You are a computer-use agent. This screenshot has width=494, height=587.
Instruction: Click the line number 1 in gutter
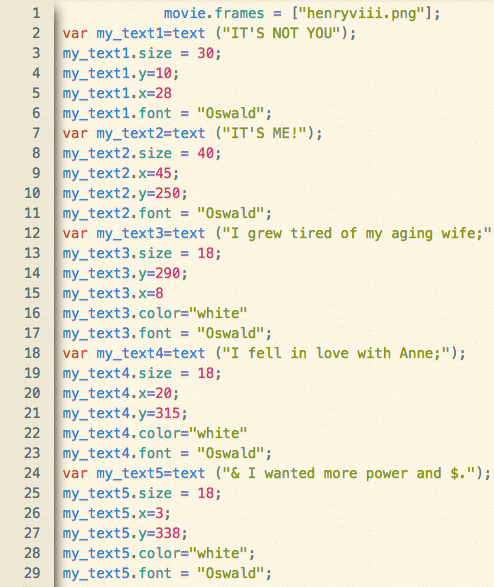pos(36,13)
